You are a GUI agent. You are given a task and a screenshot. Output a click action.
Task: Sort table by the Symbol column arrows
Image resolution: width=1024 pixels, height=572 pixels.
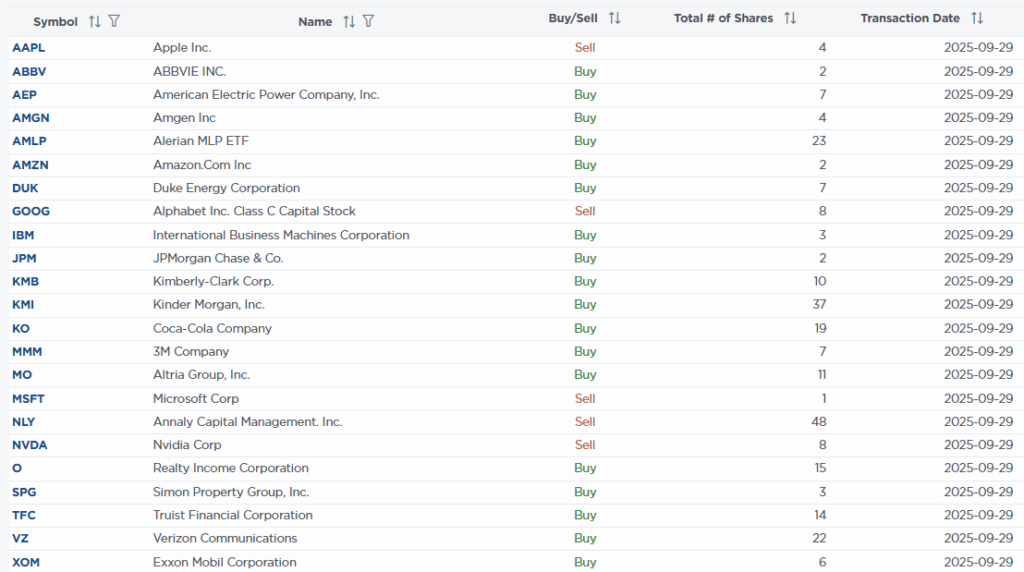click(95, 22)
